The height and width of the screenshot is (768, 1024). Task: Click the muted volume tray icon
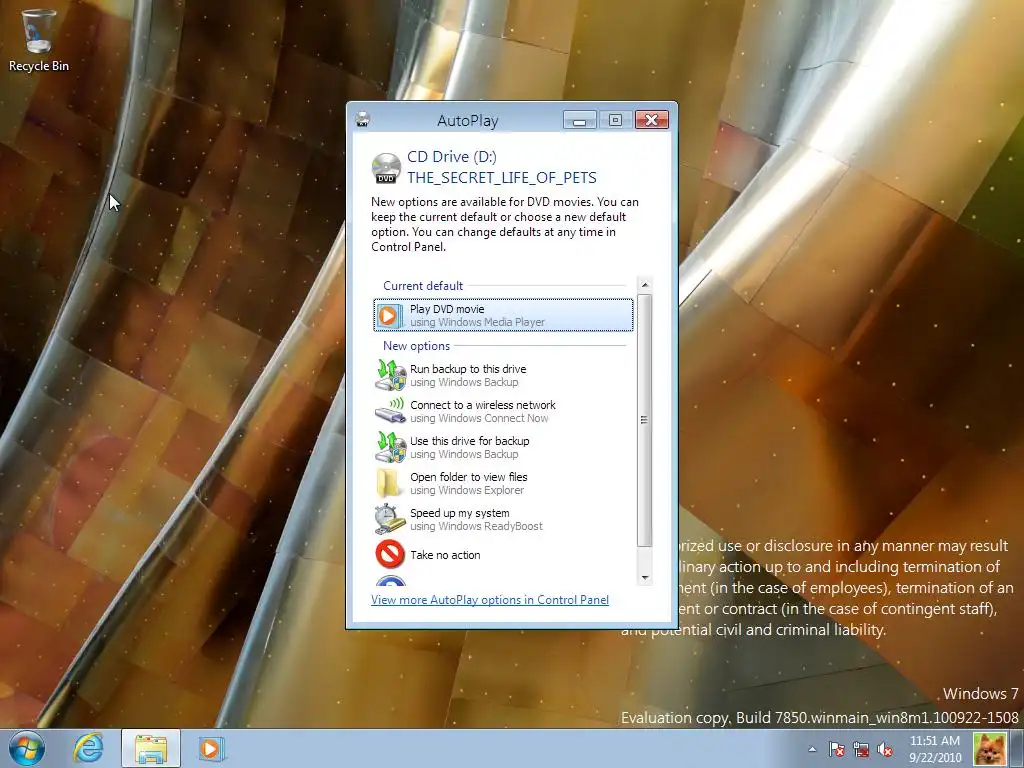click(x=885, y=749)
